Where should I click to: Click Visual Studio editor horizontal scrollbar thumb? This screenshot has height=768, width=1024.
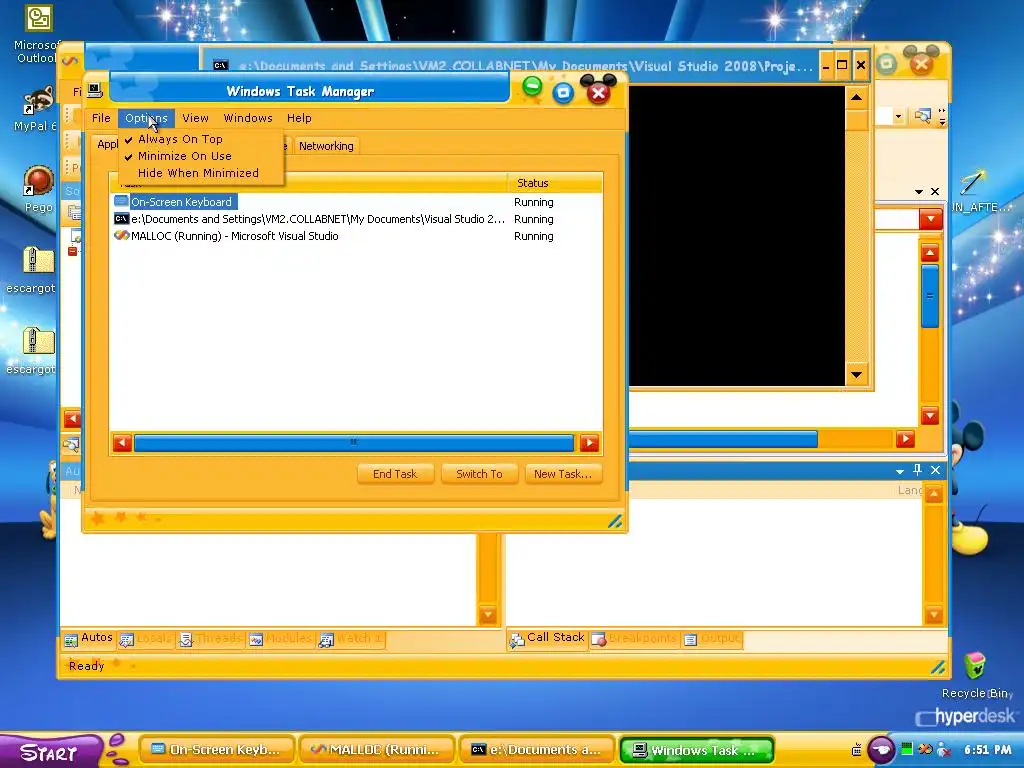(723, 440)
